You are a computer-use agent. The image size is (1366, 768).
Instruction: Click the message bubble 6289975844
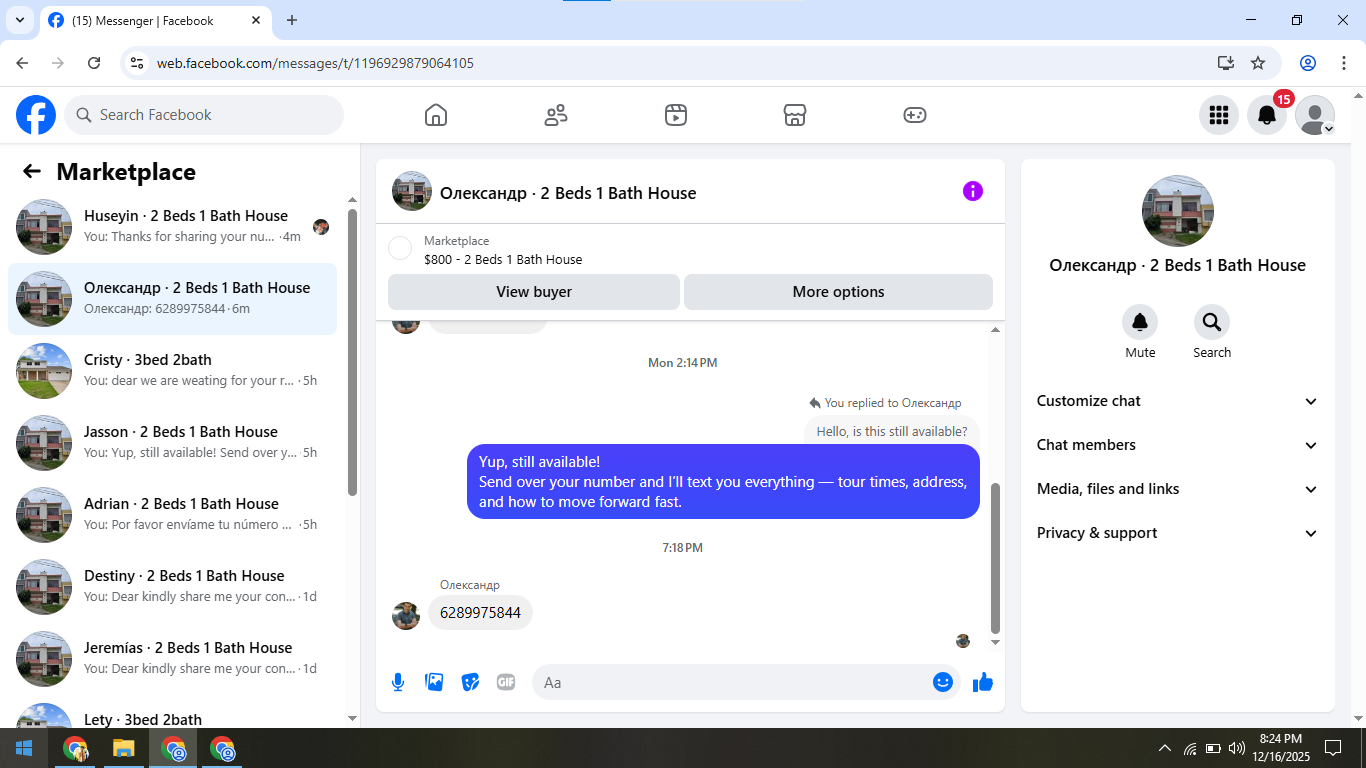click(x=480, y=612)
